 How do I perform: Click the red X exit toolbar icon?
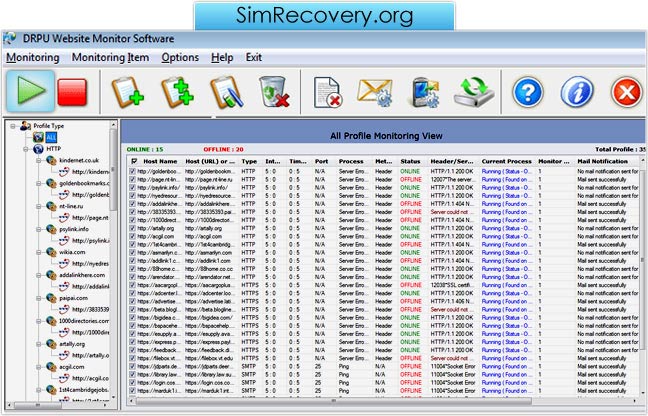pyautogui.click(x=627, y=92)
